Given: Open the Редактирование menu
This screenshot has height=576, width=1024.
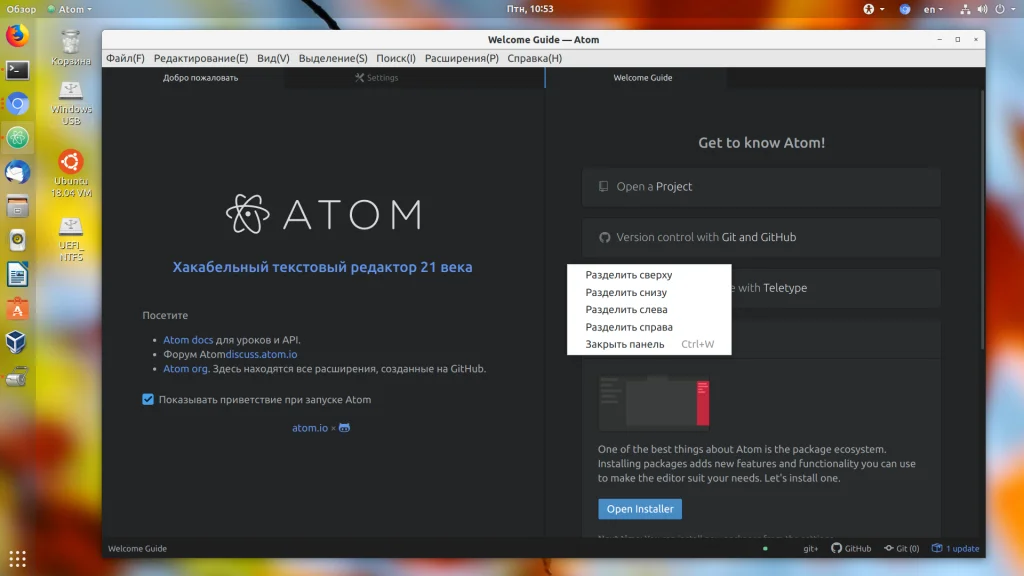Looking at the screenshot, I should [x=200, y=58].
